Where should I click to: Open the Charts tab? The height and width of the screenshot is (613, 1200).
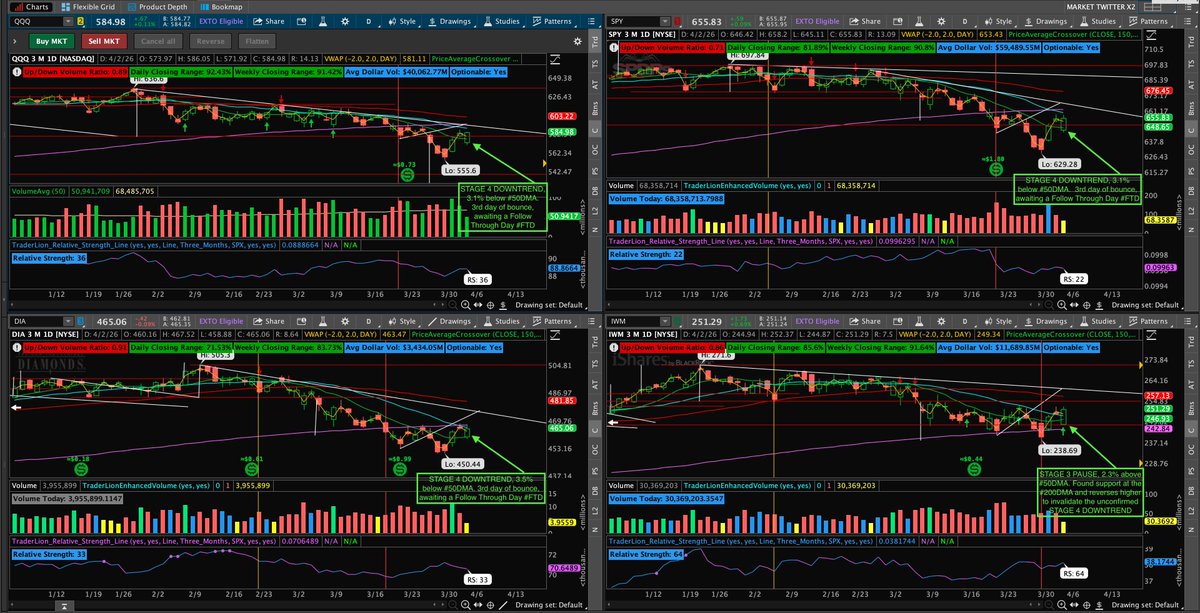coord(31,7)
